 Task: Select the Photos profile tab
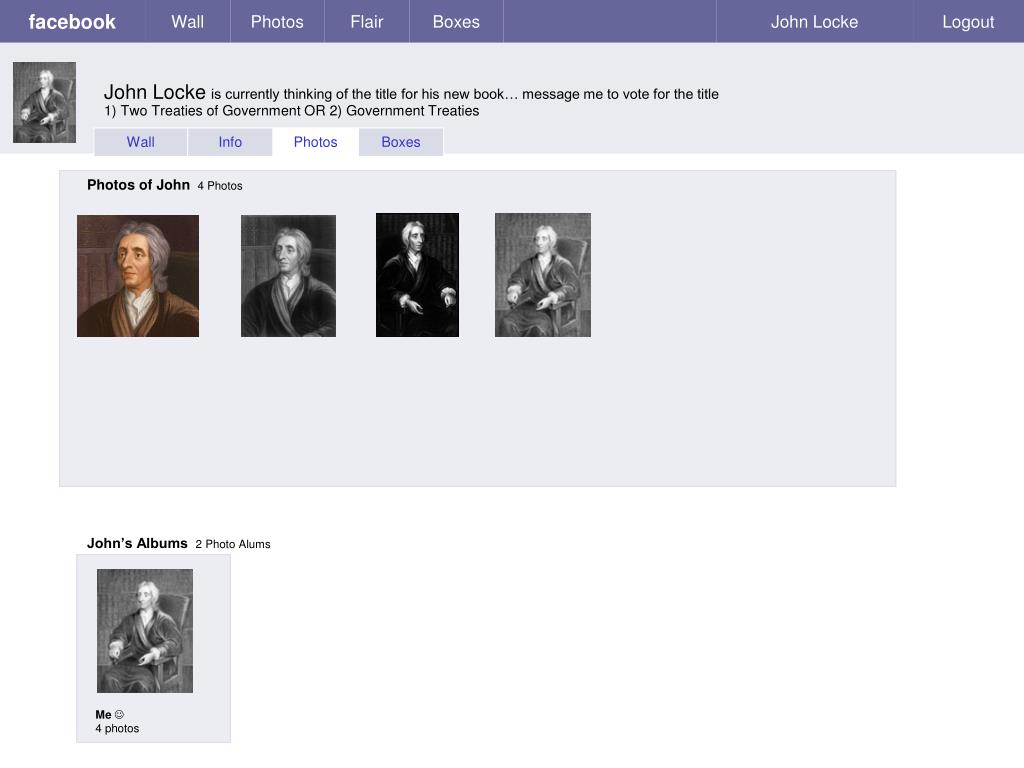315,142
